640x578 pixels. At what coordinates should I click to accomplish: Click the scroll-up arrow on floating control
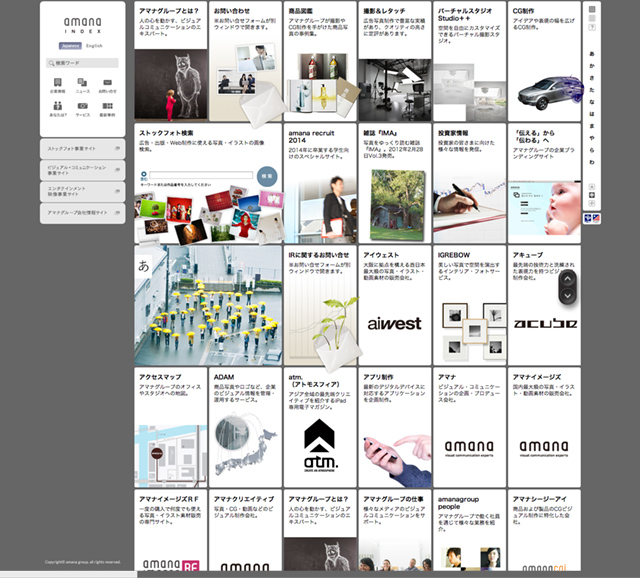pyautogui.click(x=567, y=279)
